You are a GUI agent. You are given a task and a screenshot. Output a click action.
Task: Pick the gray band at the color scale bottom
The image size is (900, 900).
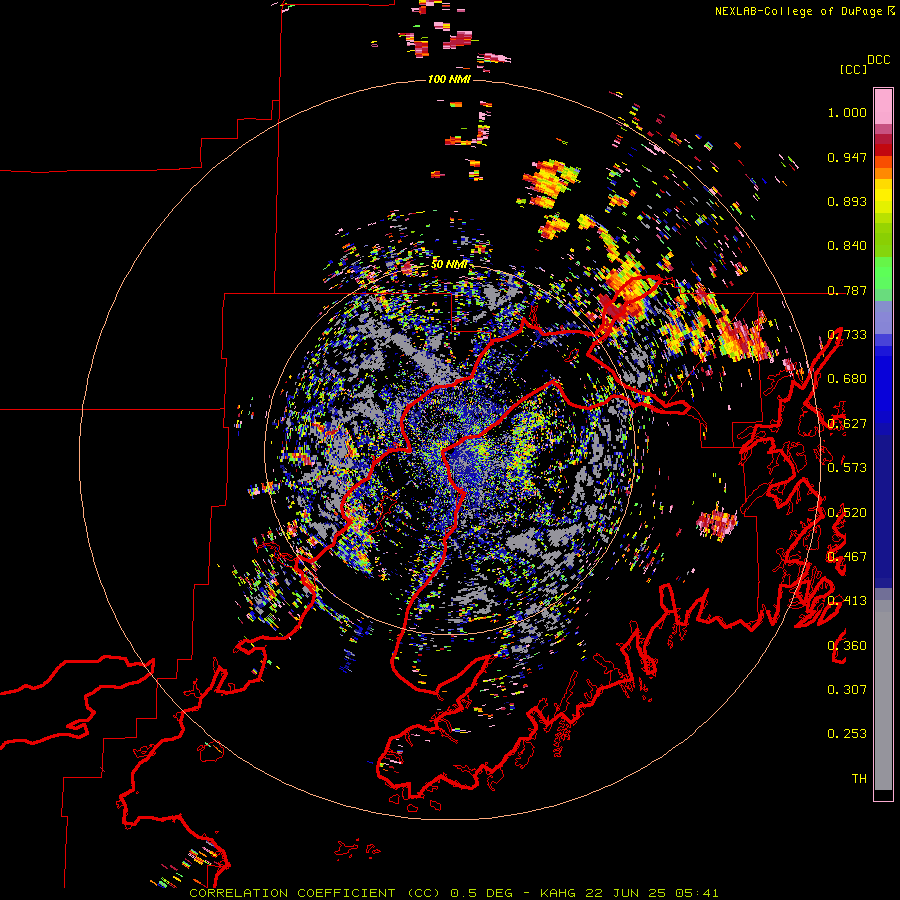[x=883, y=695]
